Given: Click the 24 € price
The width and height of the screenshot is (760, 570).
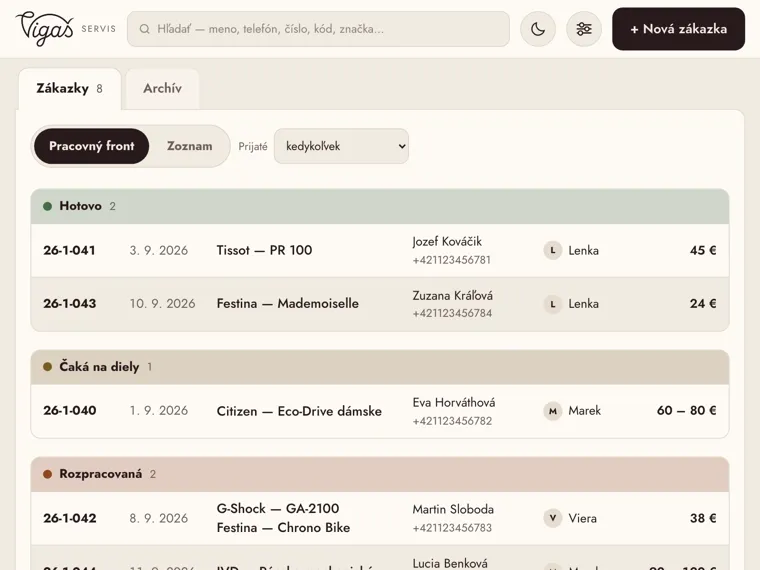Looking at the screenshot, I should pos(703,304).
